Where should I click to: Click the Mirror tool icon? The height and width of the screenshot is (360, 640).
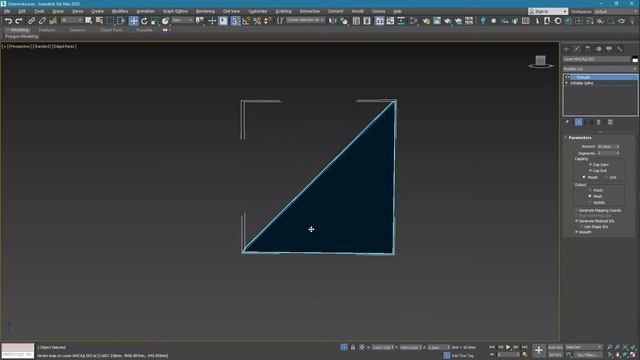point(333,21)
